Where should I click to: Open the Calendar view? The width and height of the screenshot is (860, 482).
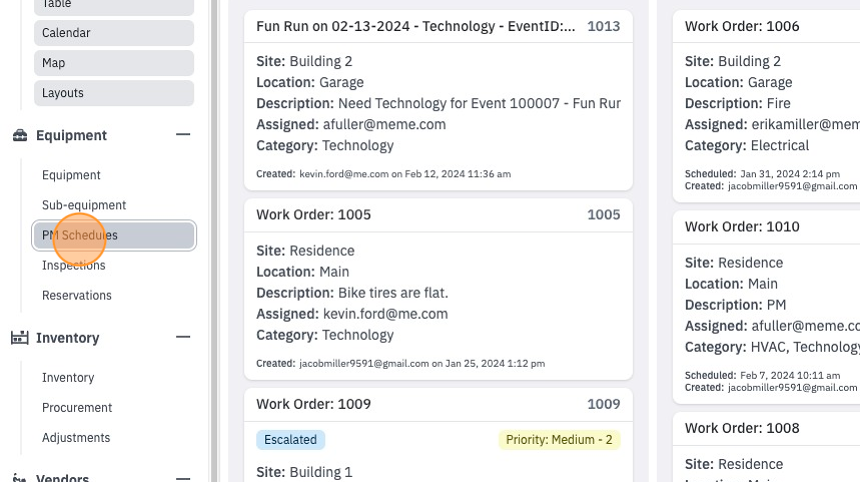(114, 33)
